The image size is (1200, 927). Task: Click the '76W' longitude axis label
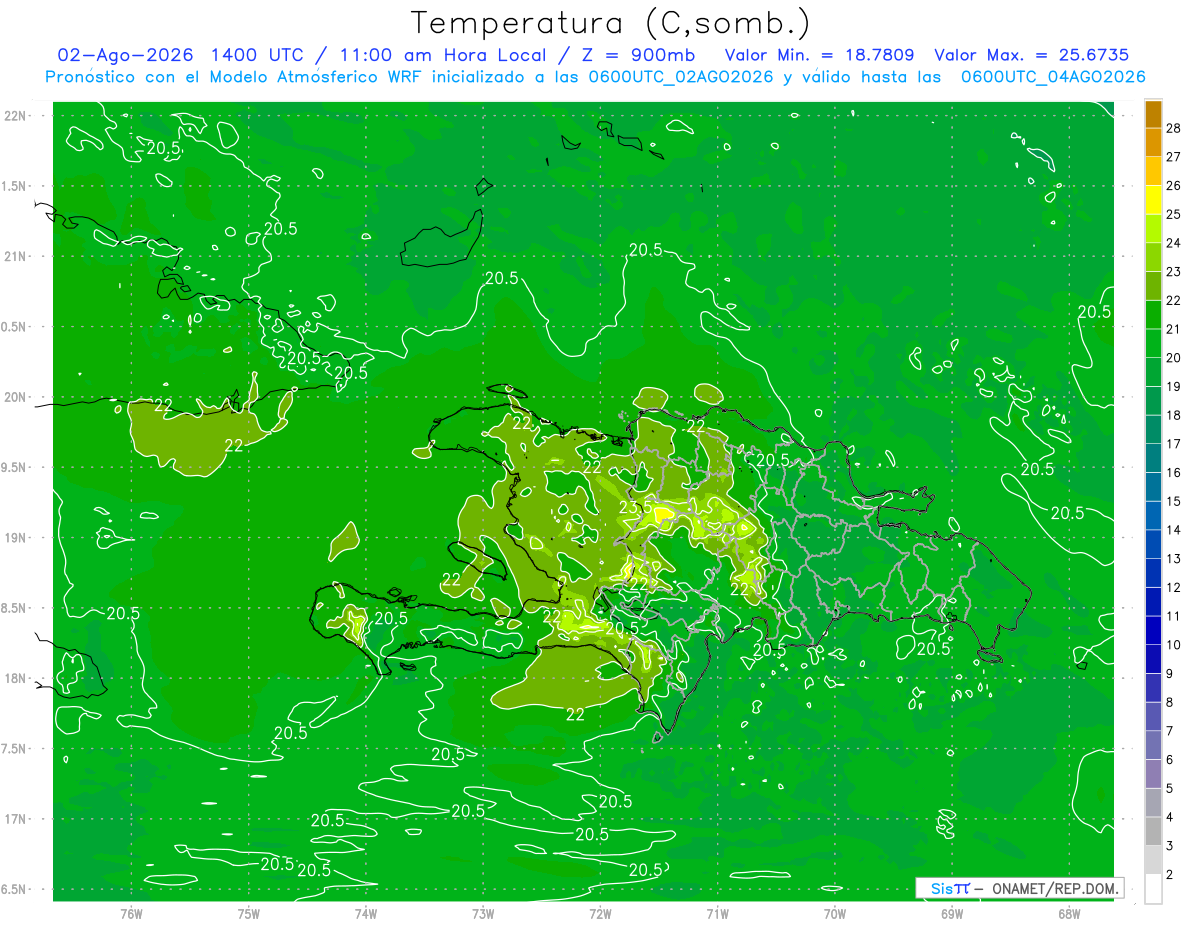(x=131, y=913)
